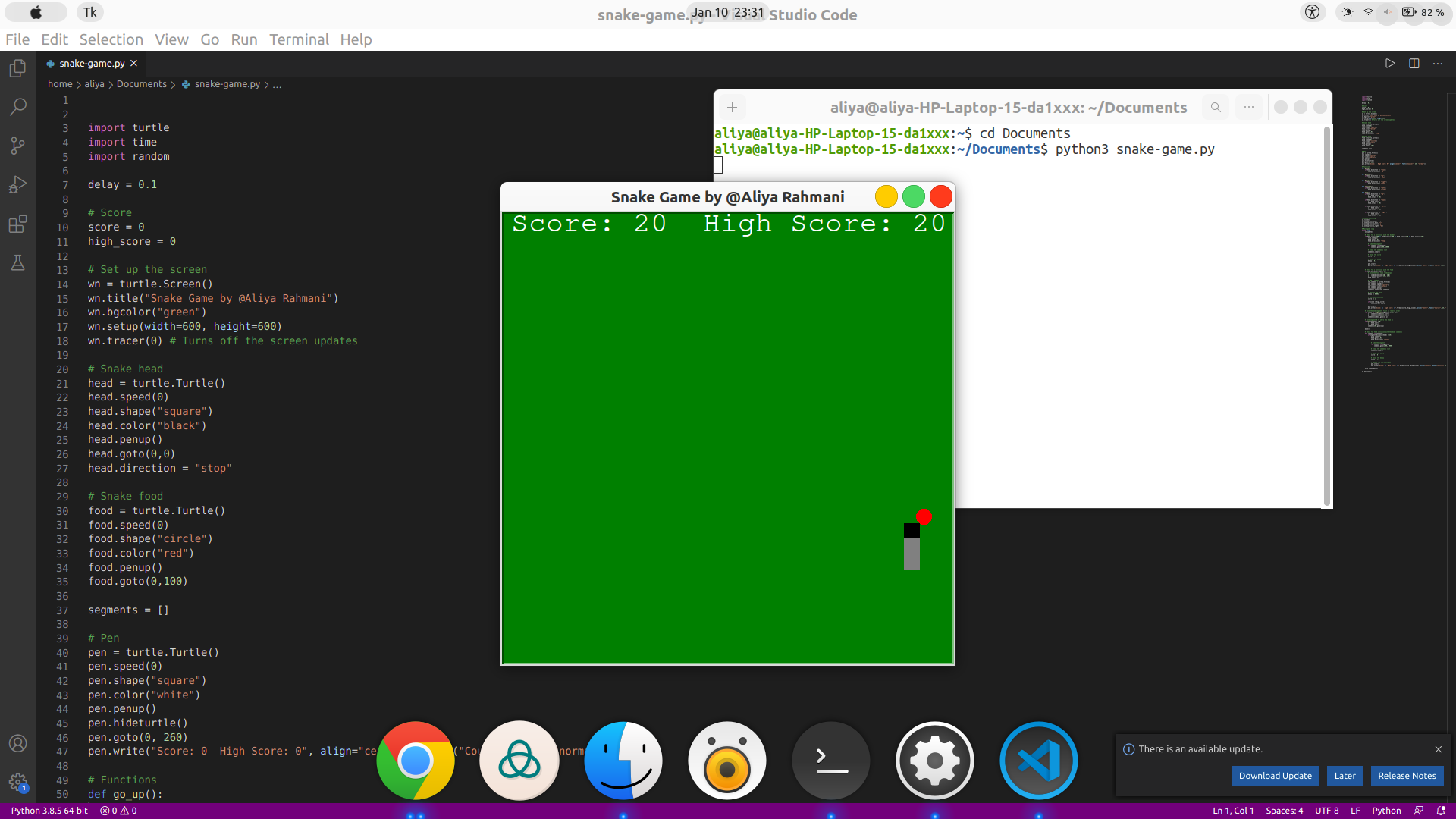Open the terminal window's options menu
Image resolution: width=1456 pixels, height=819 pixels.
(x=1249, y=108)
